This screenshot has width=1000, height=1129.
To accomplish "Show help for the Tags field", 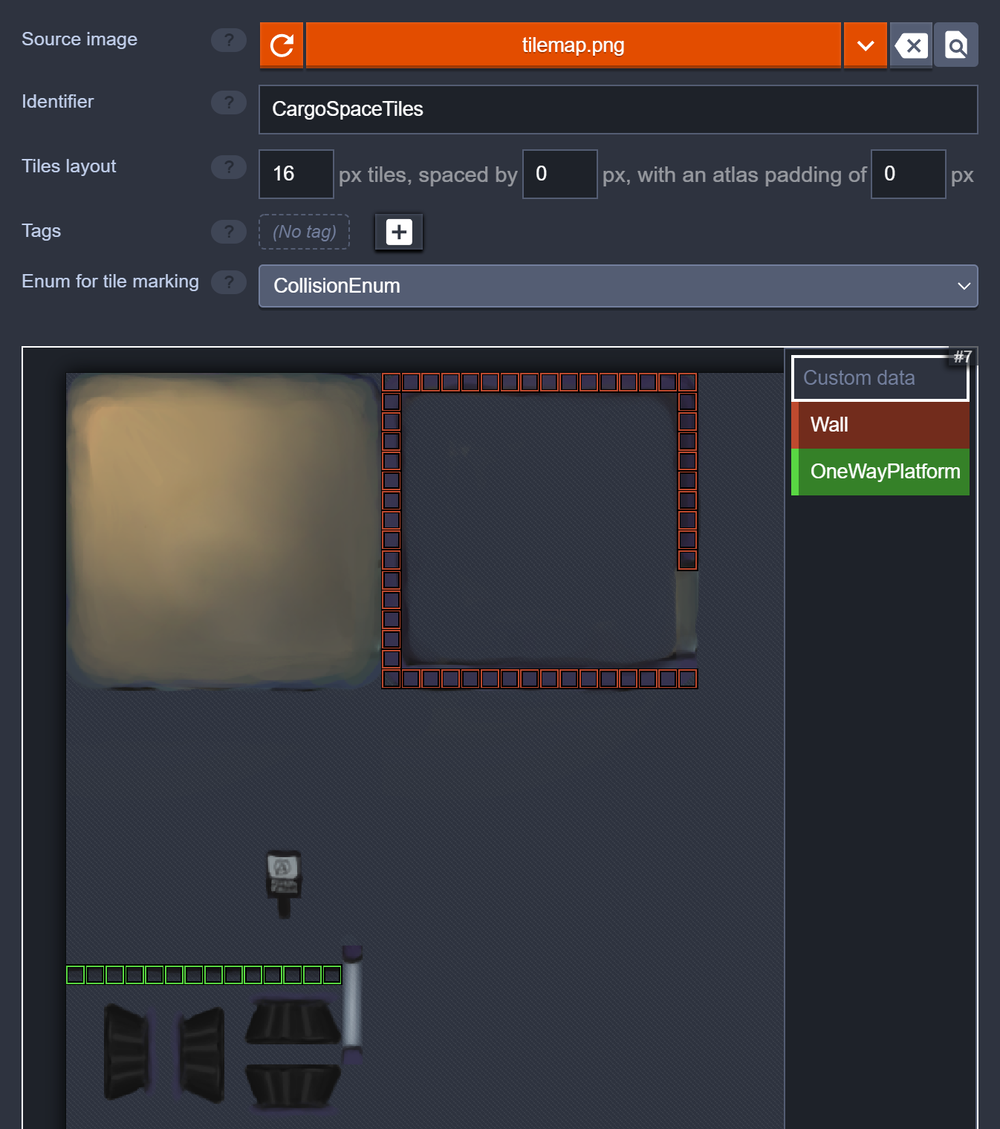I will point(228,232).
